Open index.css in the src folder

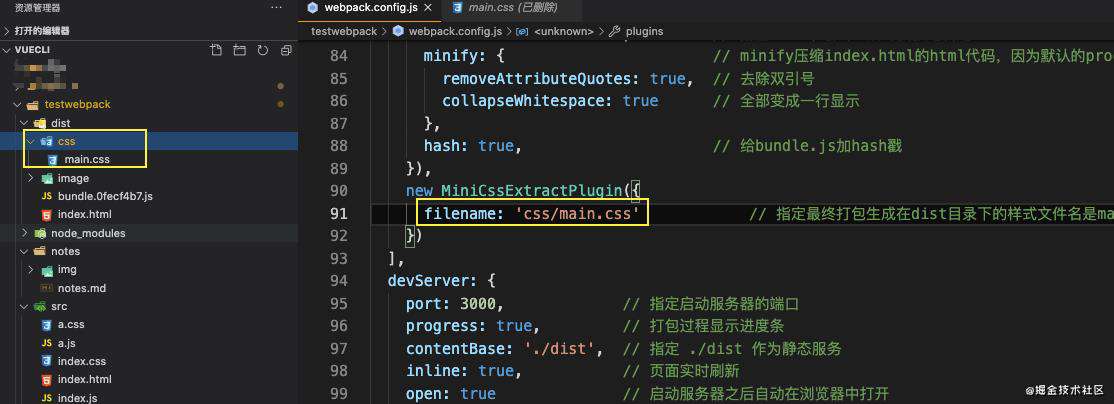82,361
